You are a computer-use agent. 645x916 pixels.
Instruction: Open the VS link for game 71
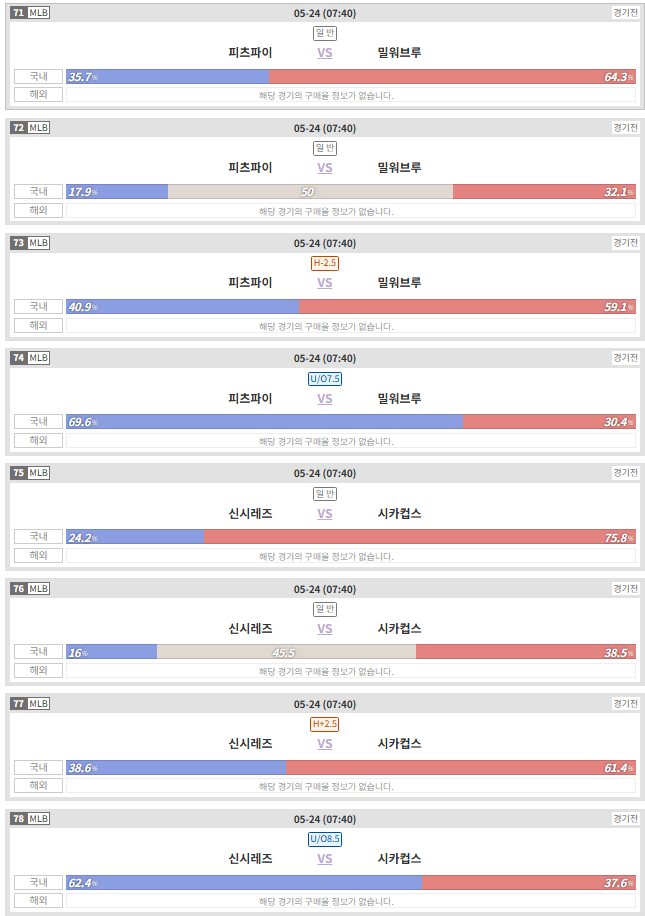point(325,53)
